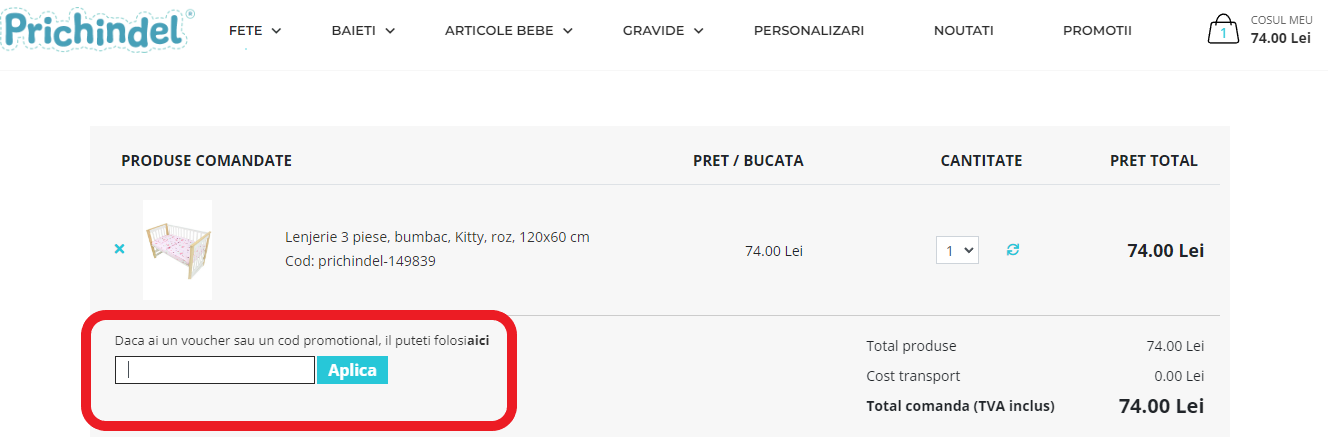Click the 'aici' voucher link
1328x437 pixels.
(479, 341)
